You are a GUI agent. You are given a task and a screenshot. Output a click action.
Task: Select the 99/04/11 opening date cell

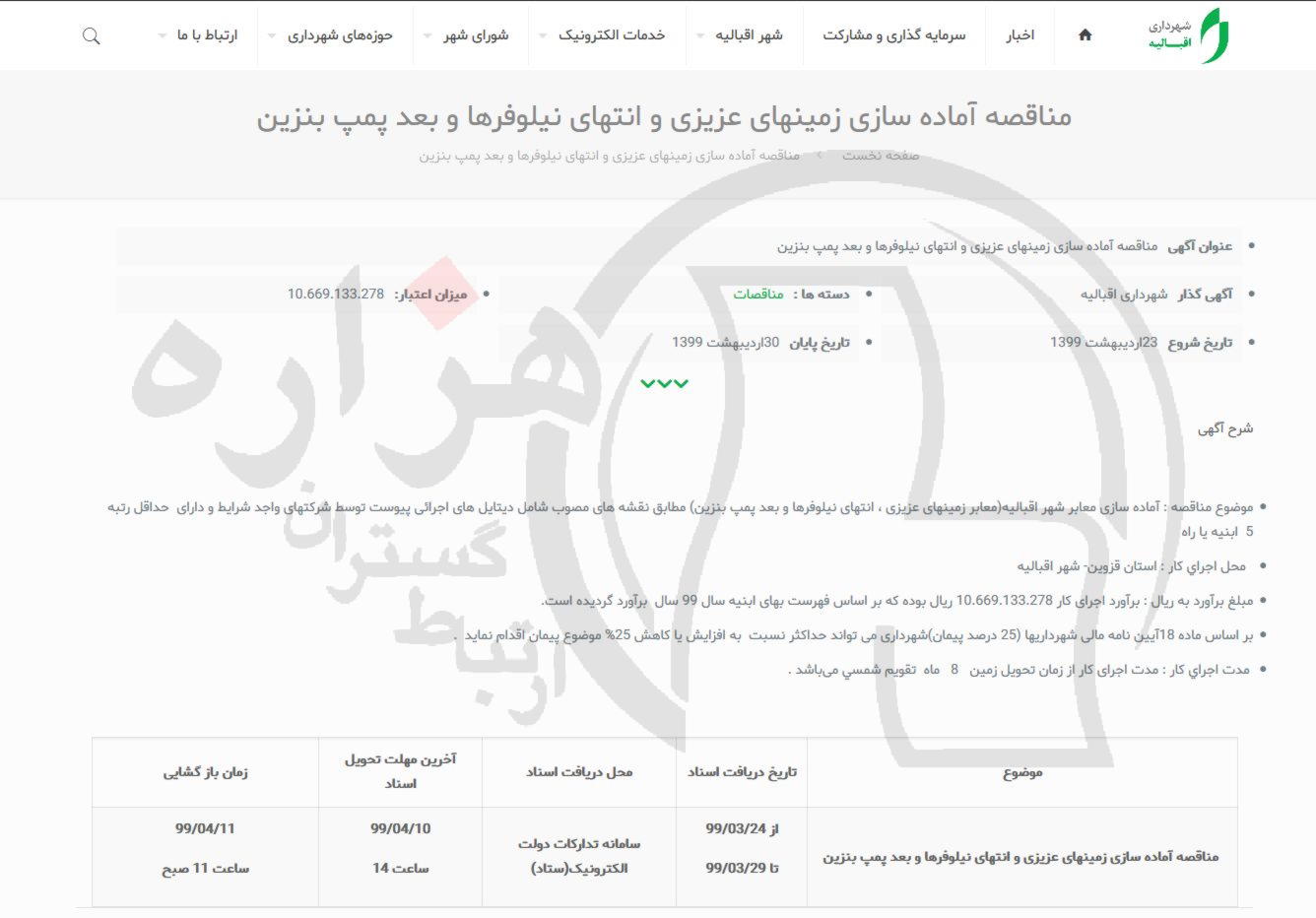(x=205, y=829)
